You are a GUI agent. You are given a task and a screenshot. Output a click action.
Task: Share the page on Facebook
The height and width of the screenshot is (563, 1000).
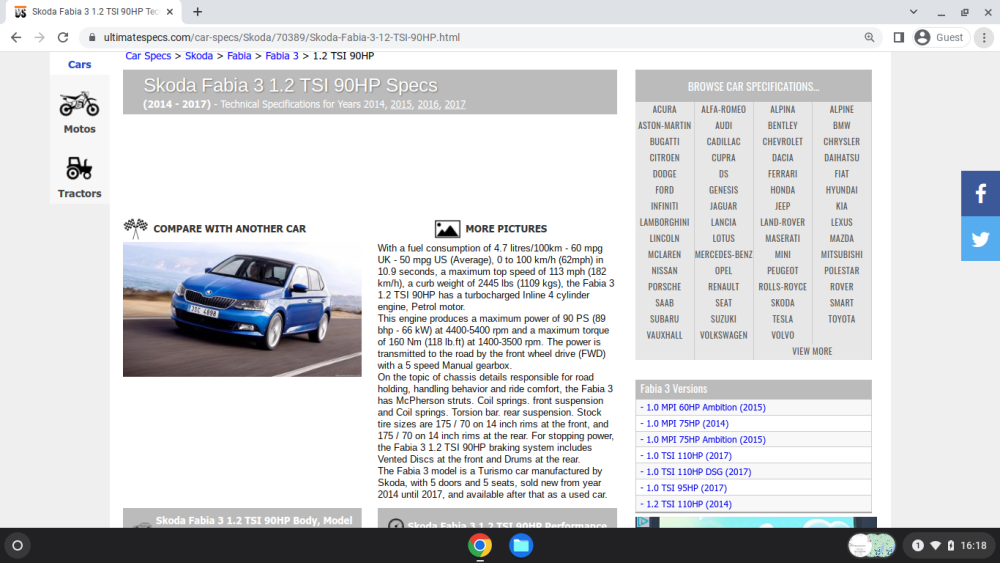[980, 193]
